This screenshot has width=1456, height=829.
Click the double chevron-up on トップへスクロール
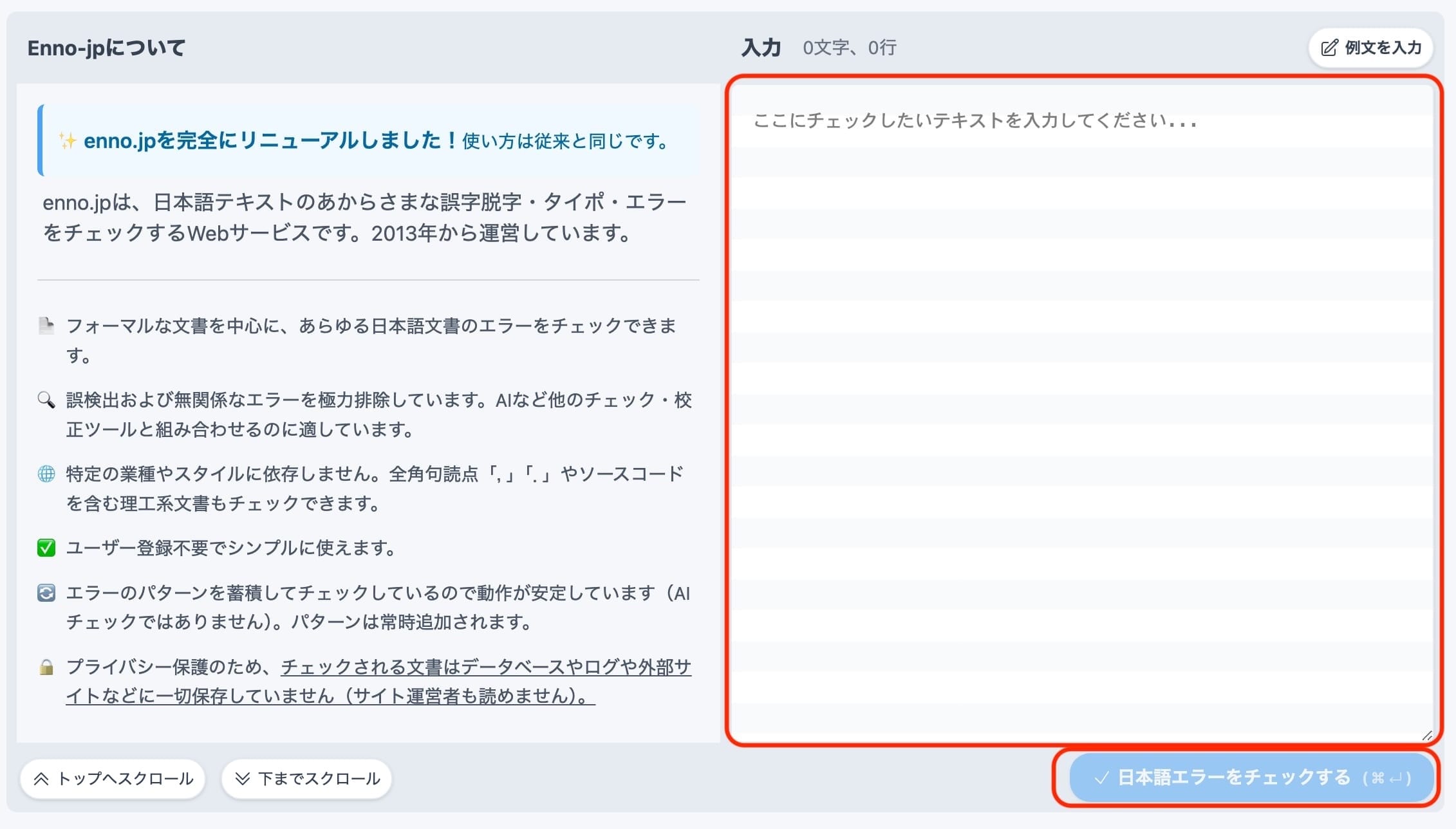[42, 778]
